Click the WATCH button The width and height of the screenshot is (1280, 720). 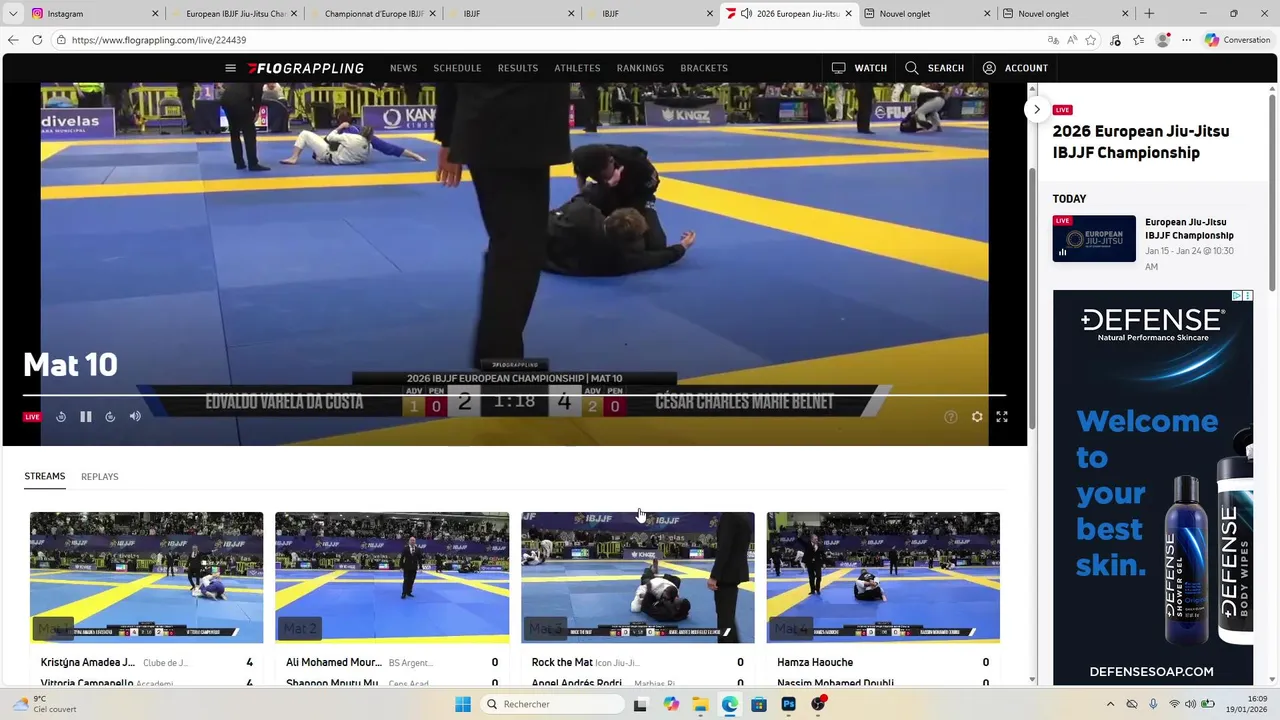pyautogui.click(x=859, y=68)
